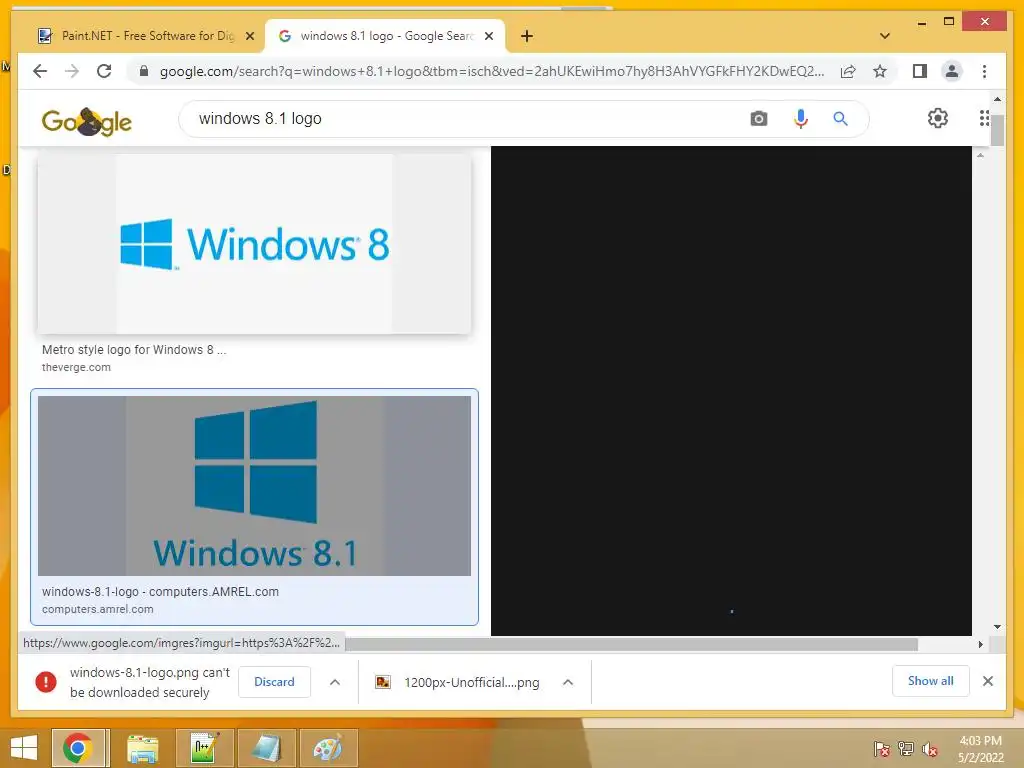The width and height of the screenshot is (1024, 768).
Task: Click the network icon in system tray
Action: (x=906, y=749)
